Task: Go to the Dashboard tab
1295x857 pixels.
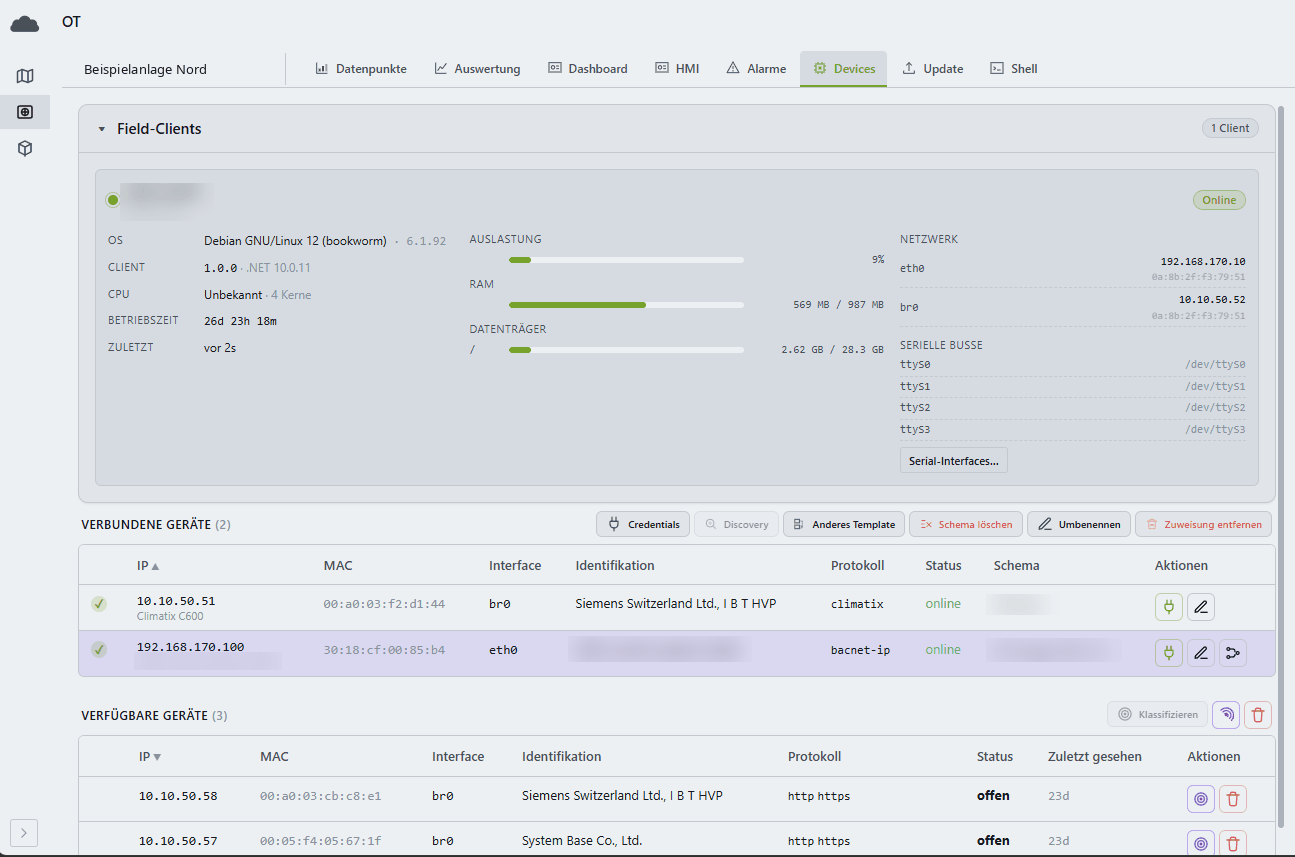Action: (x=588, y=69)
